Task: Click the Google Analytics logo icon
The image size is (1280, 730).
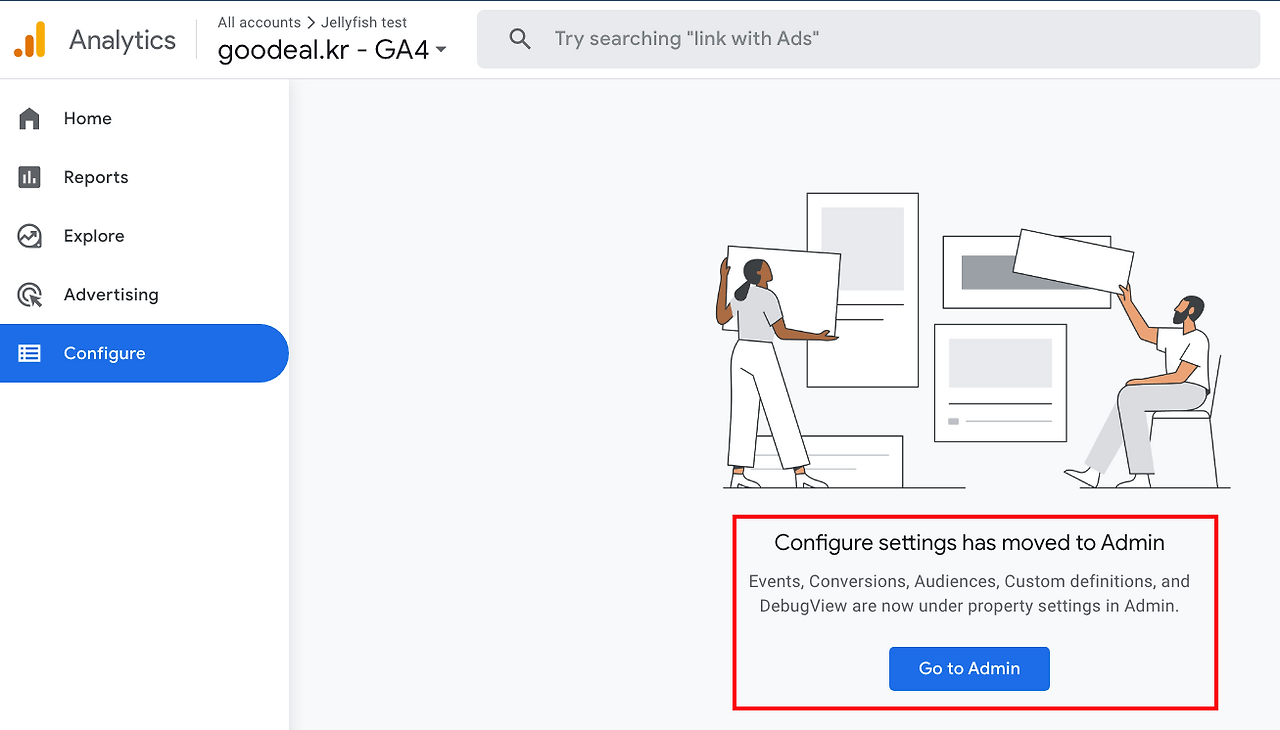Action: pos(30,40)
